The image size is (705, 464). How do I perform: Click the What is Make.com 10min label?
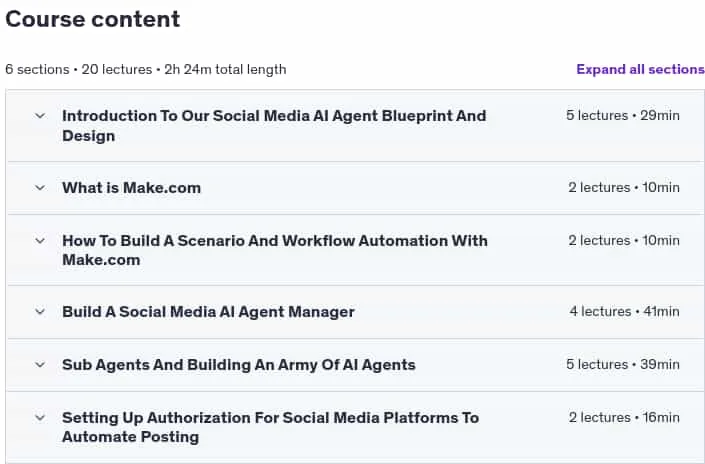pos(624,187)
